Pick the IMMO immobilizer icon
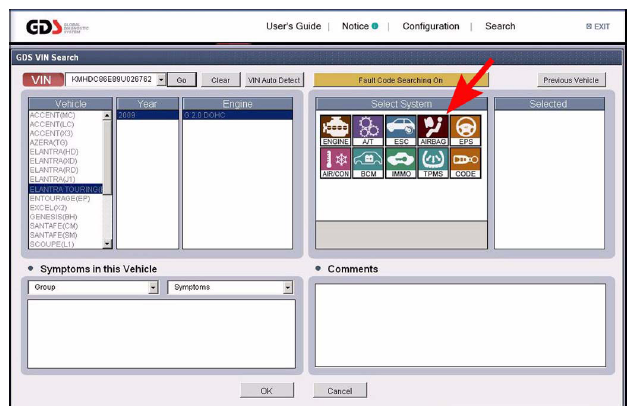This screenshot has width=636, height=415. click(x=401, y=163)
